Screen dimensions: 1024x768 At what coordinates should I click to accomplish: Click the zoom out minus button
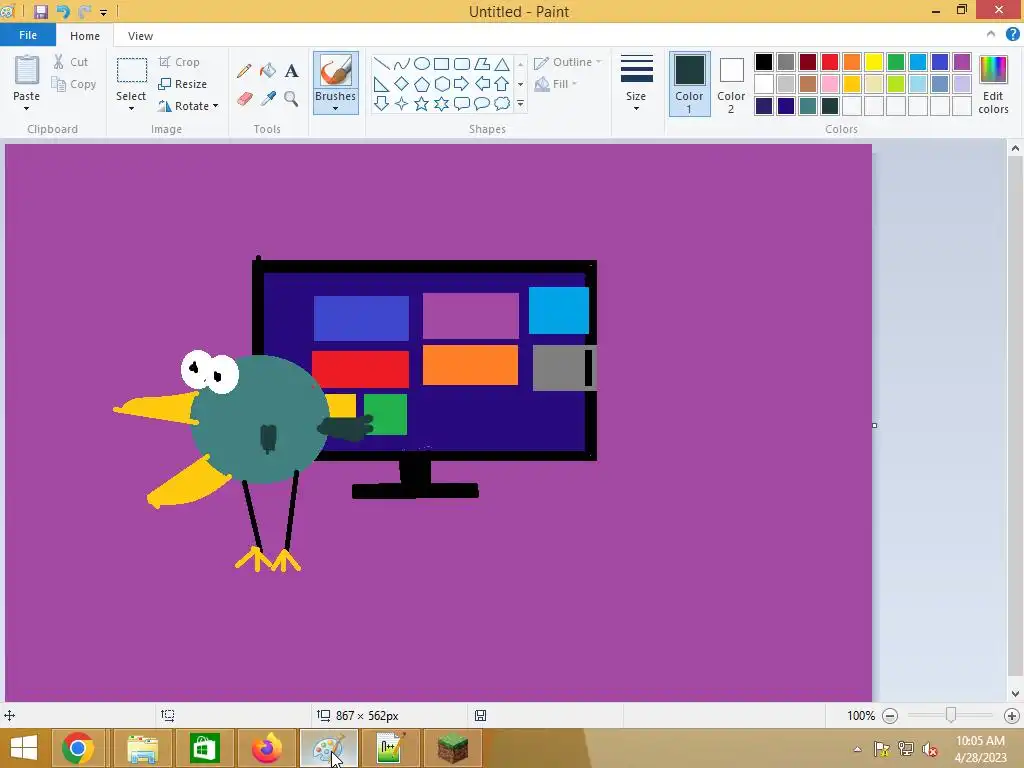889,716
